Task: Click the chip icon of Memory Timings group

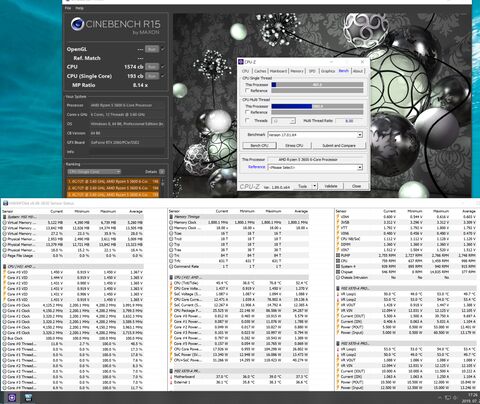Action: tap(171, 217)
